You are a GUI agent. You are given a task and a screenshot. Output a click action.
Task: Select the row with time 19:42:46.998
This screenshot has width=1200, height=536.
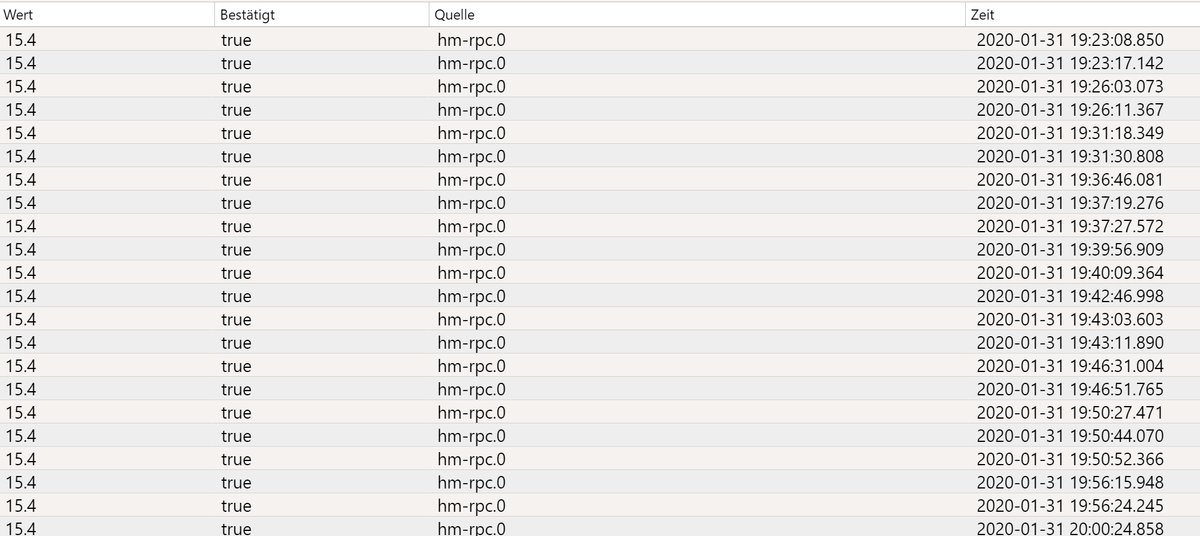pyautogui.click(x=600, y=296)
